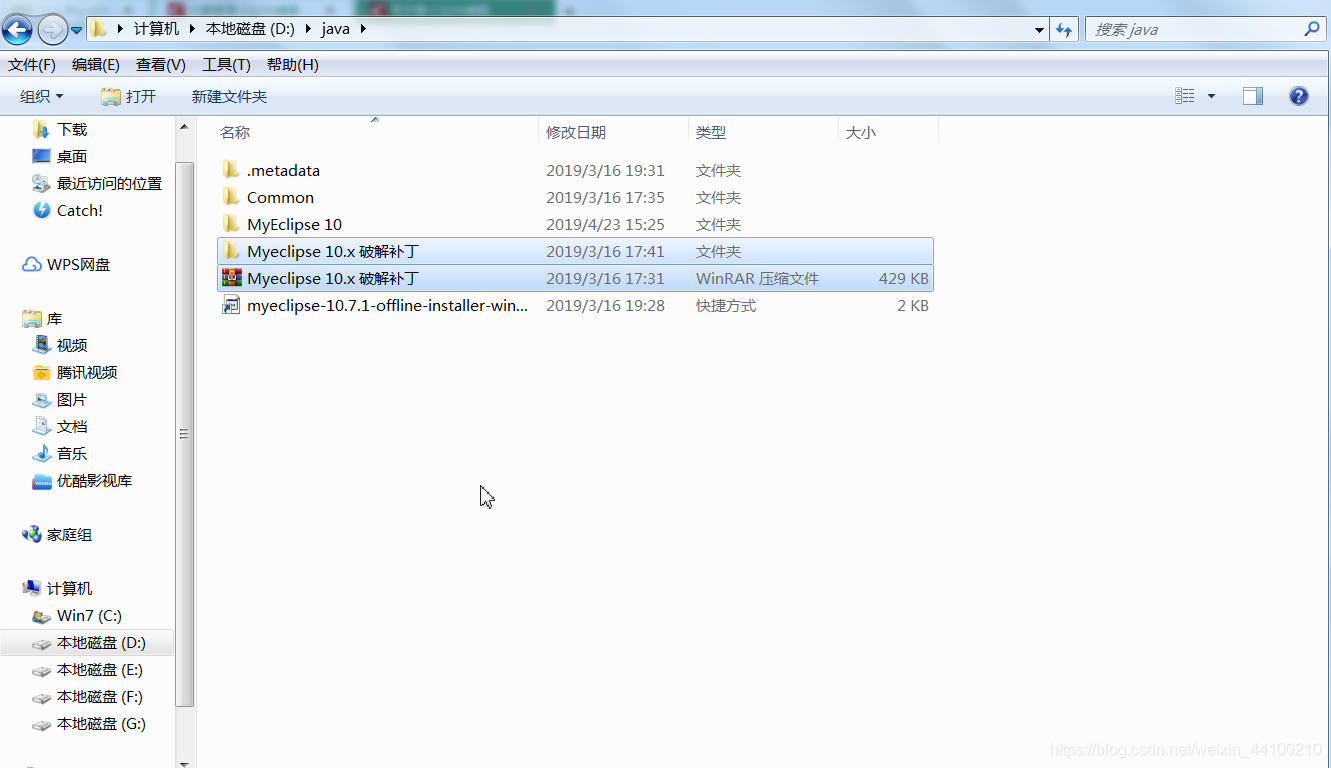Click the Back navigation arrow button
The height and width of the screenshot is (768, 1331).
click(17, 30)
